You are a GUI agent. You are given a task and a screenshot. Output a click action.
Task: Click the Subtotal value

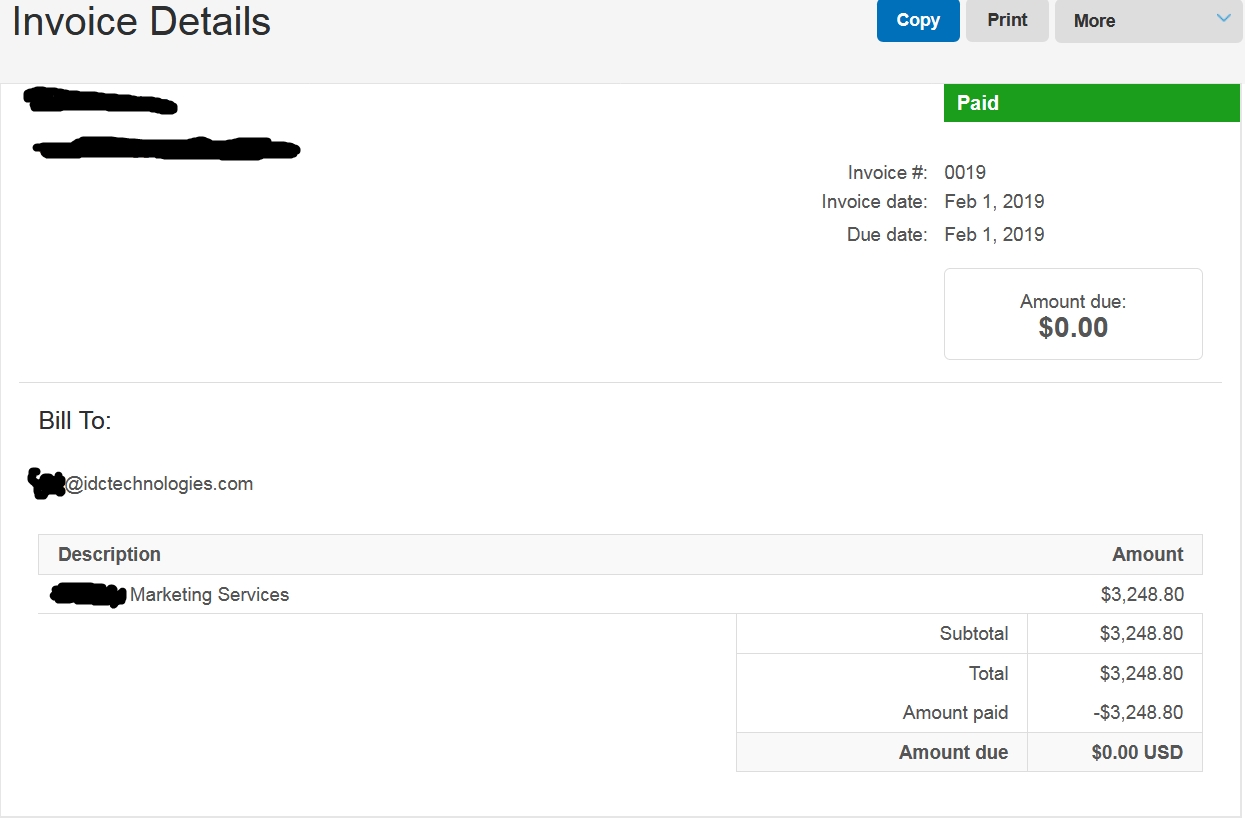point(1142,633)
